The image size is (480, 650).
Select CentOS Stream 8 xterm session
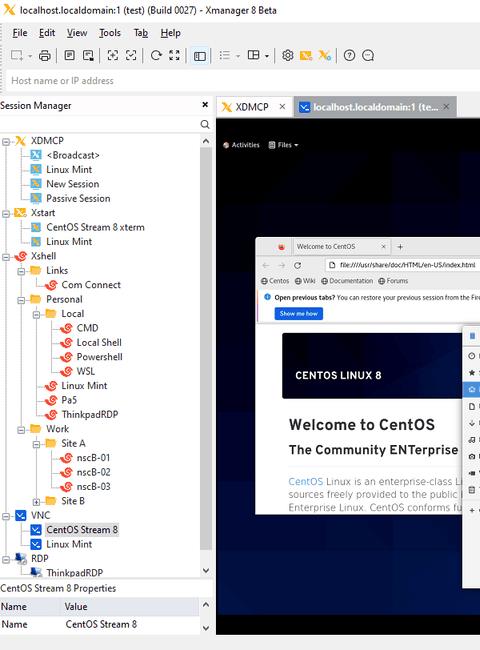pyautogui.click(x=95, y=227)
